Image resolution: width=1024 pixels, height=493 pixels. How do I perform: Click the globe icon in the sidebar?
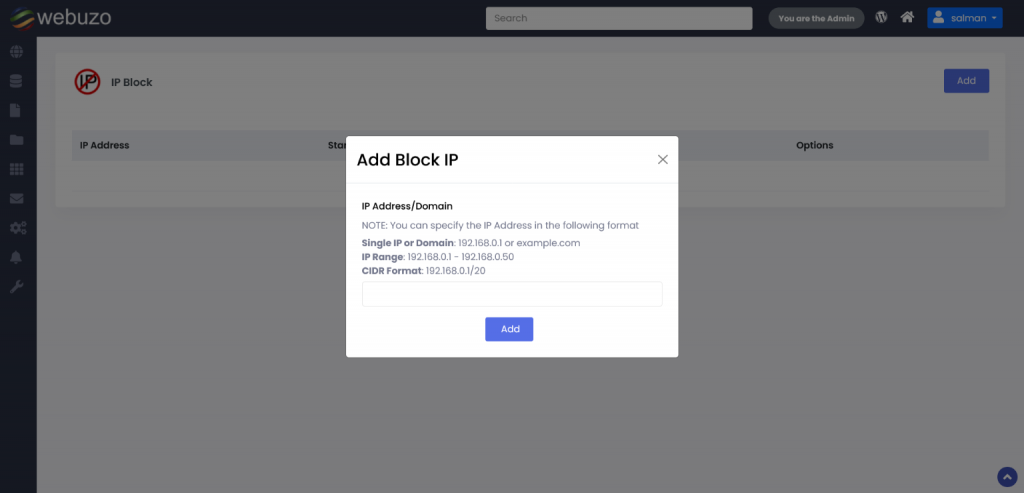[x=17, y=52]
